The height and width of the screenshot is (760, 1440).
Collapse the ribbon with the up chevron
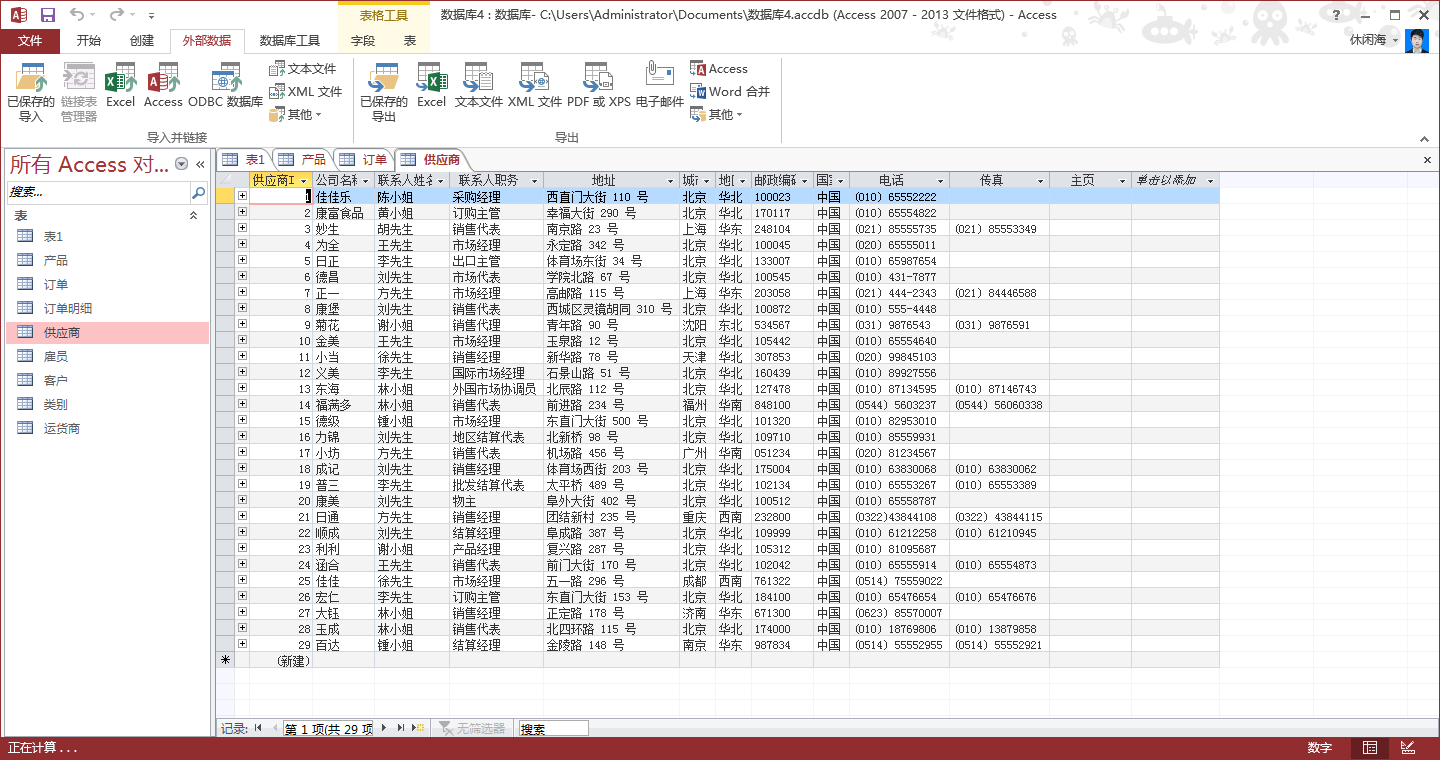1425,139
